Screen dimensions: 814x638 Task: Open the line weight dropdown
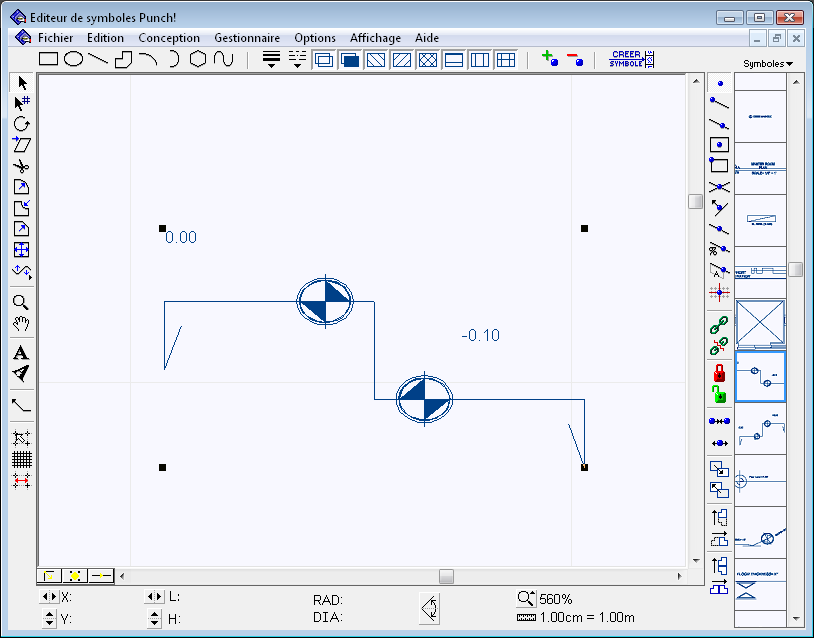(271, 60)
